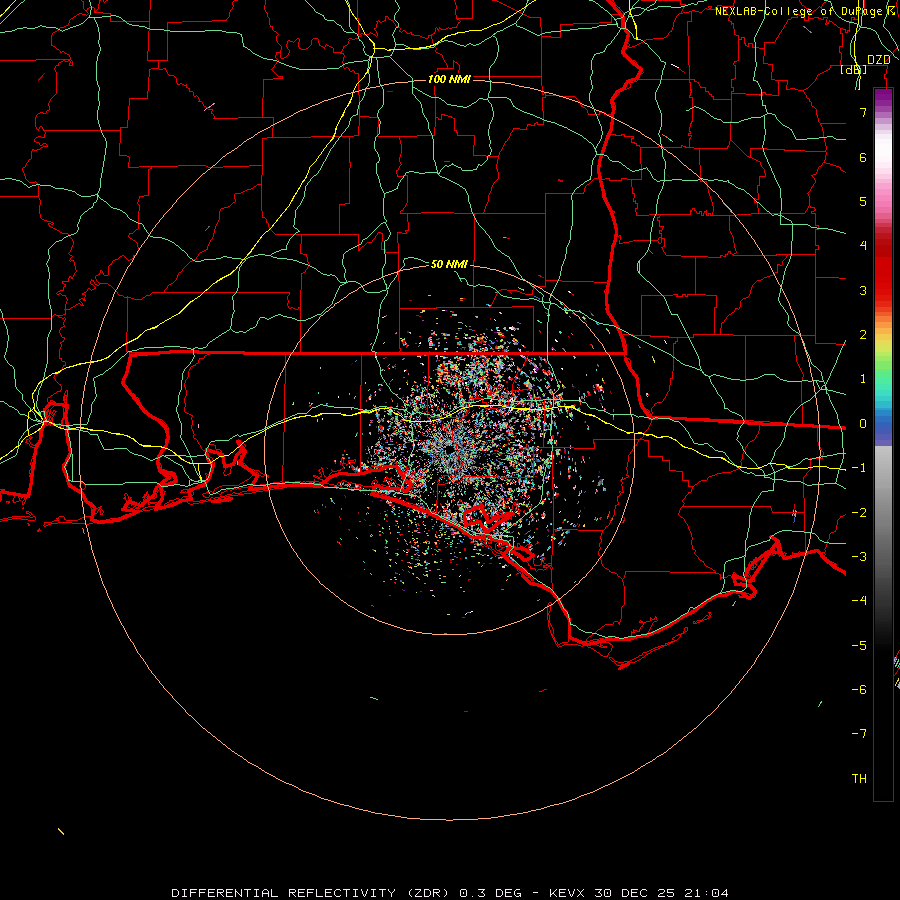
Task: Select the 7 dB value on the scale
Action: click(863, 112)
